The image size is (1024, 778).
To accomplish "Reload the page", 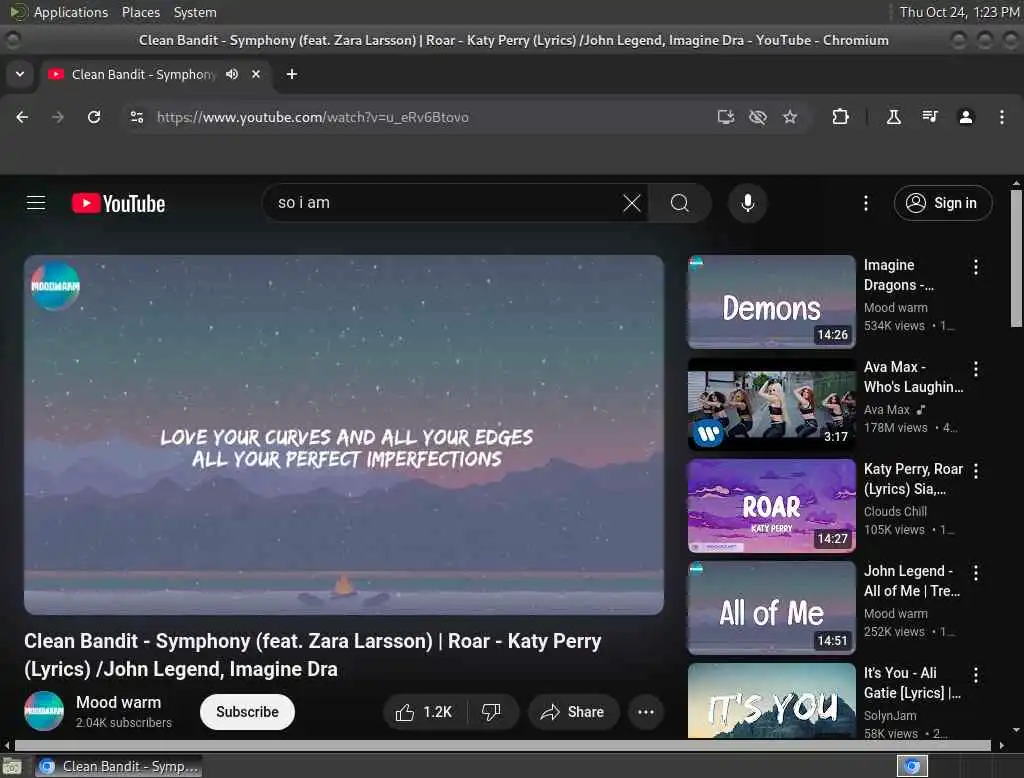I will [94, 117].
